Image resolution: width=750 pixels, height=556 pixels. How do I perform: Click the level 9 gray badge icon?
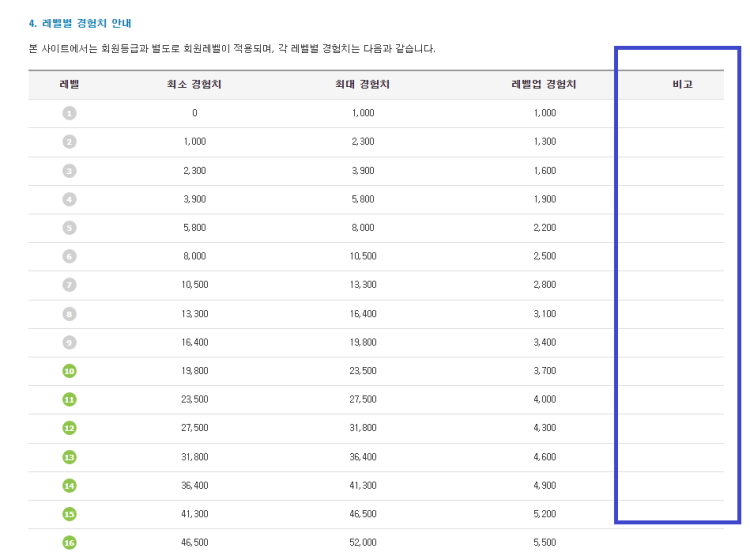[69, 342]
